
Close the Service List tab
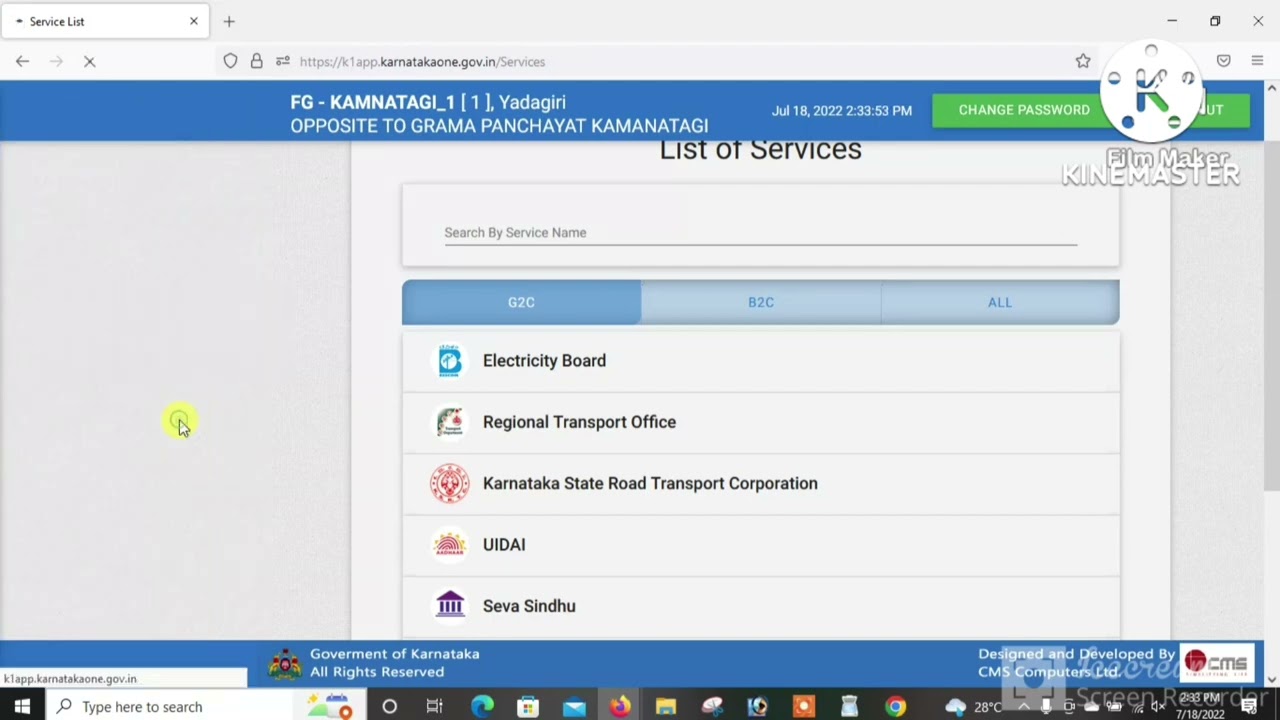tap(194, 21)
